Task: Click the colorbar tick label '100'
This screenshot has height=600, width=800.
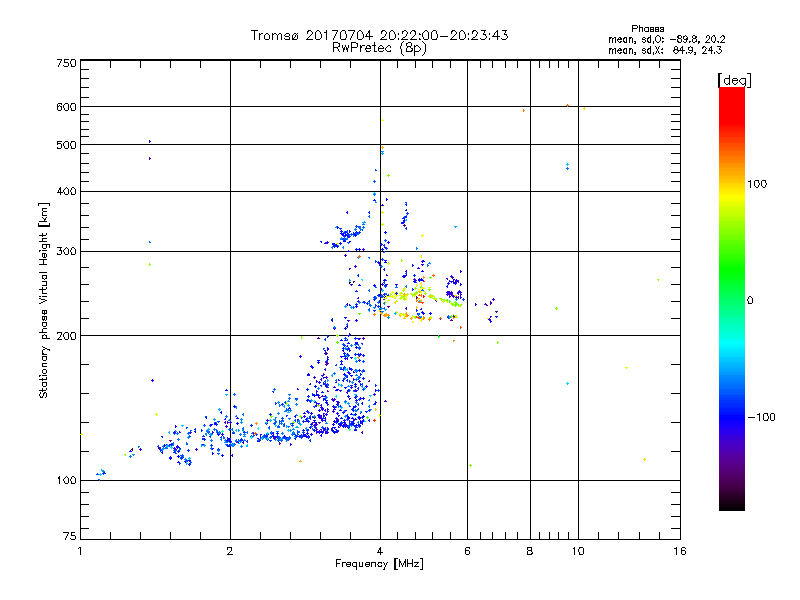Action: pos(757,184)
